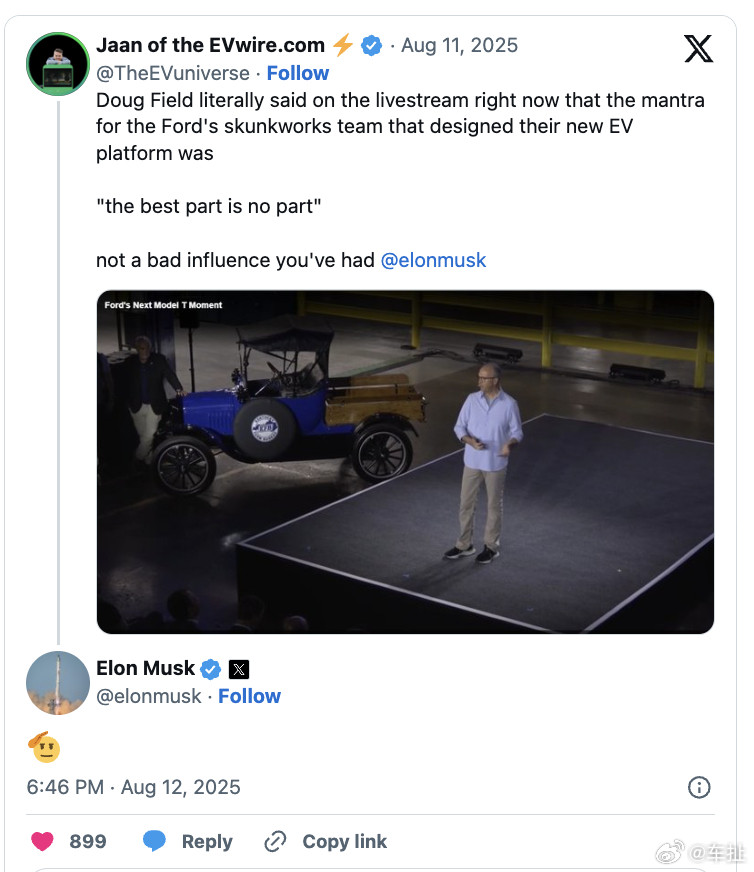Click the chain link copy icon
The height and width of the screenshot is (872, 754).
coord(275,841)
